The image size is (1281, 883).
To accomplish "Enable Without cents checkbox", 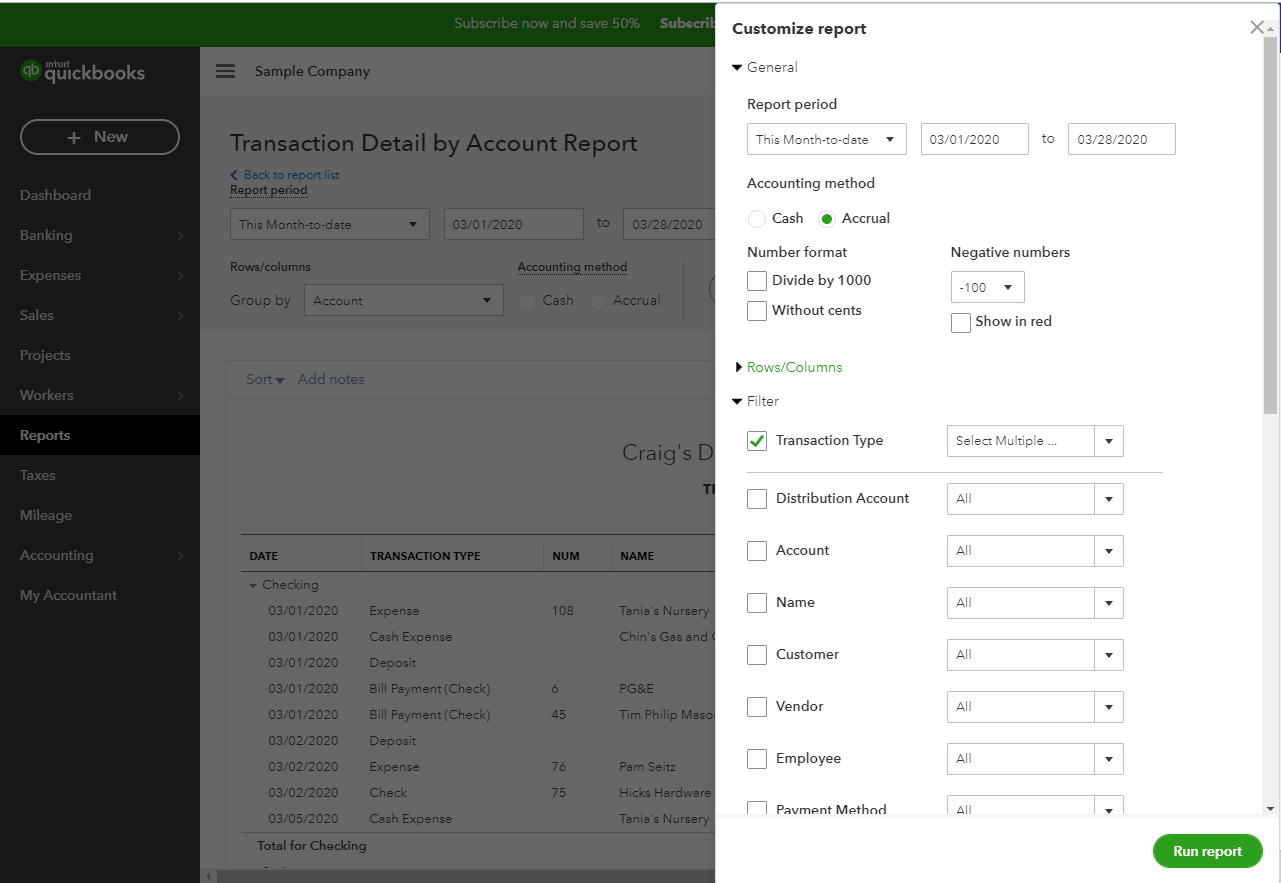I will pos(757,311).
